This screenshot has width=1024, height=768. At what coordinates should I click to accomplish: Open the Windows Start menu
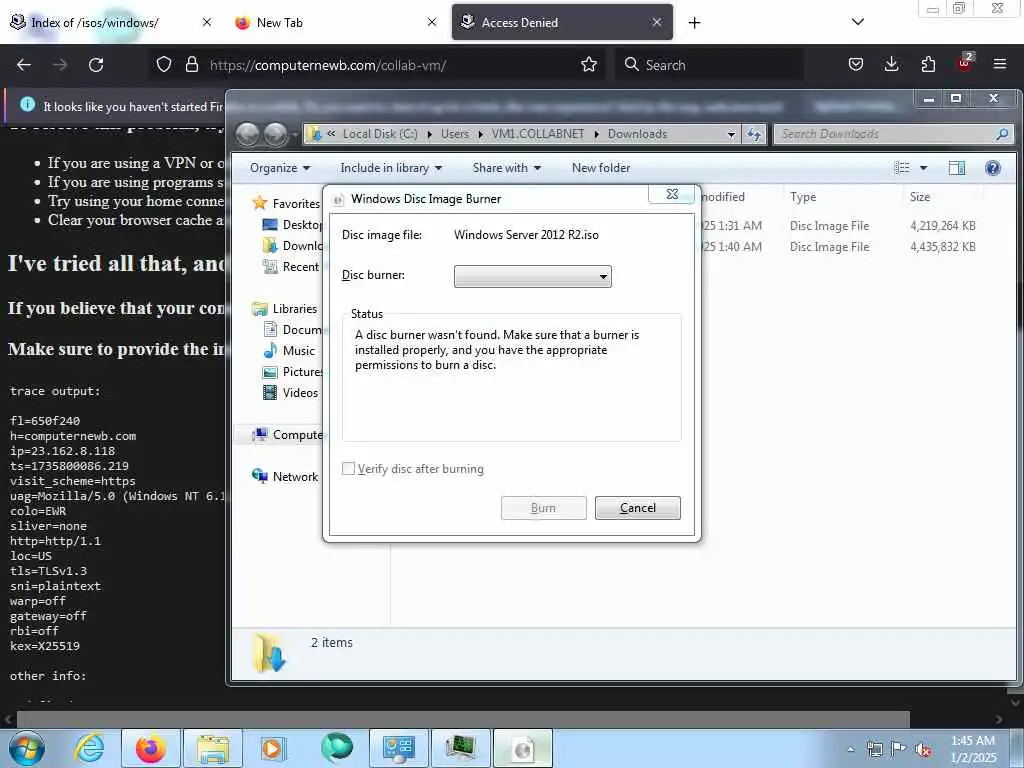(26, 748)
